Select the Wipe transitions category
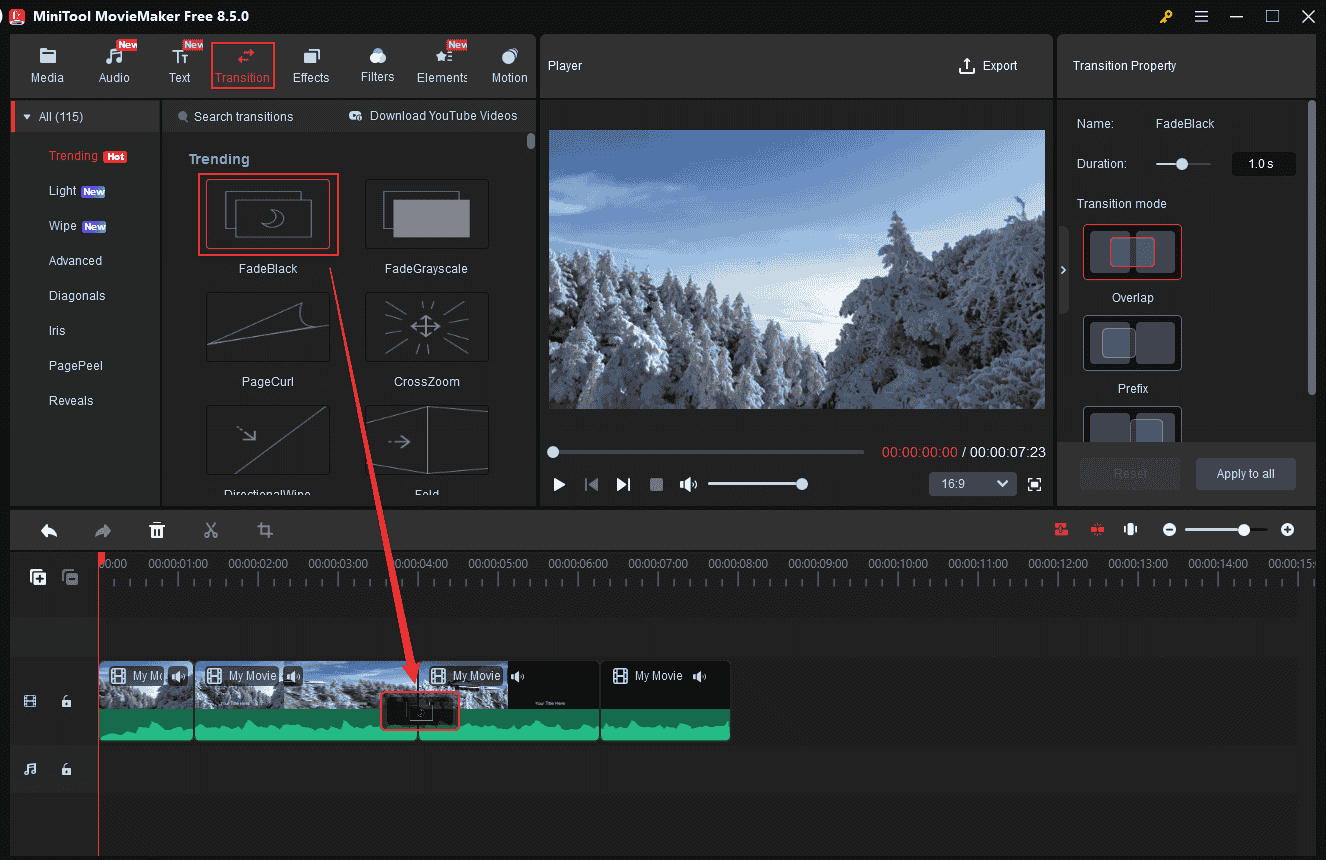This screenshot has width=1326, height=860. point(66,225)
